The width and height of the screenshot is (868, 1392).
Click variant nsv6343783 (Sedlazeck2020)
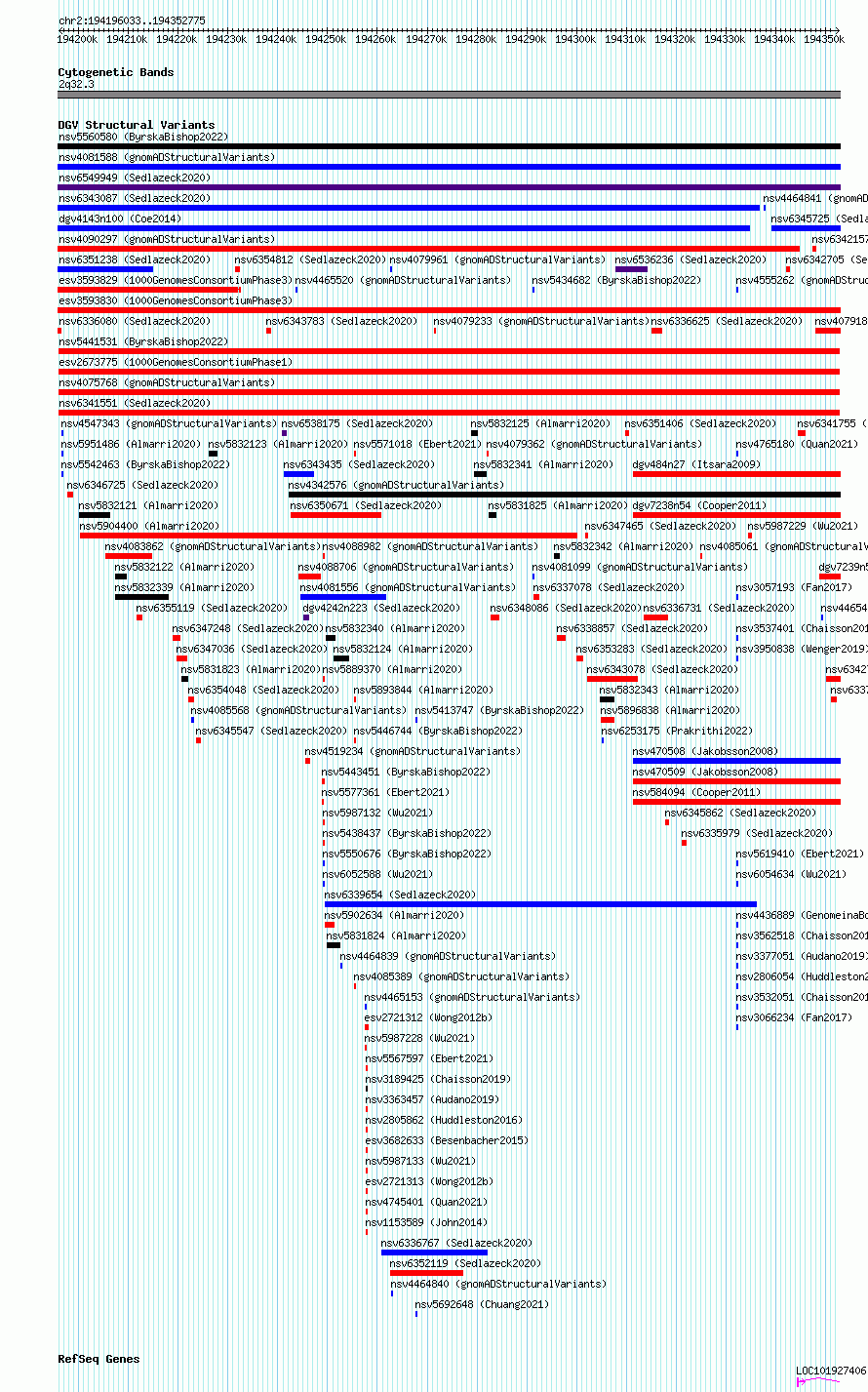(341, 321)
